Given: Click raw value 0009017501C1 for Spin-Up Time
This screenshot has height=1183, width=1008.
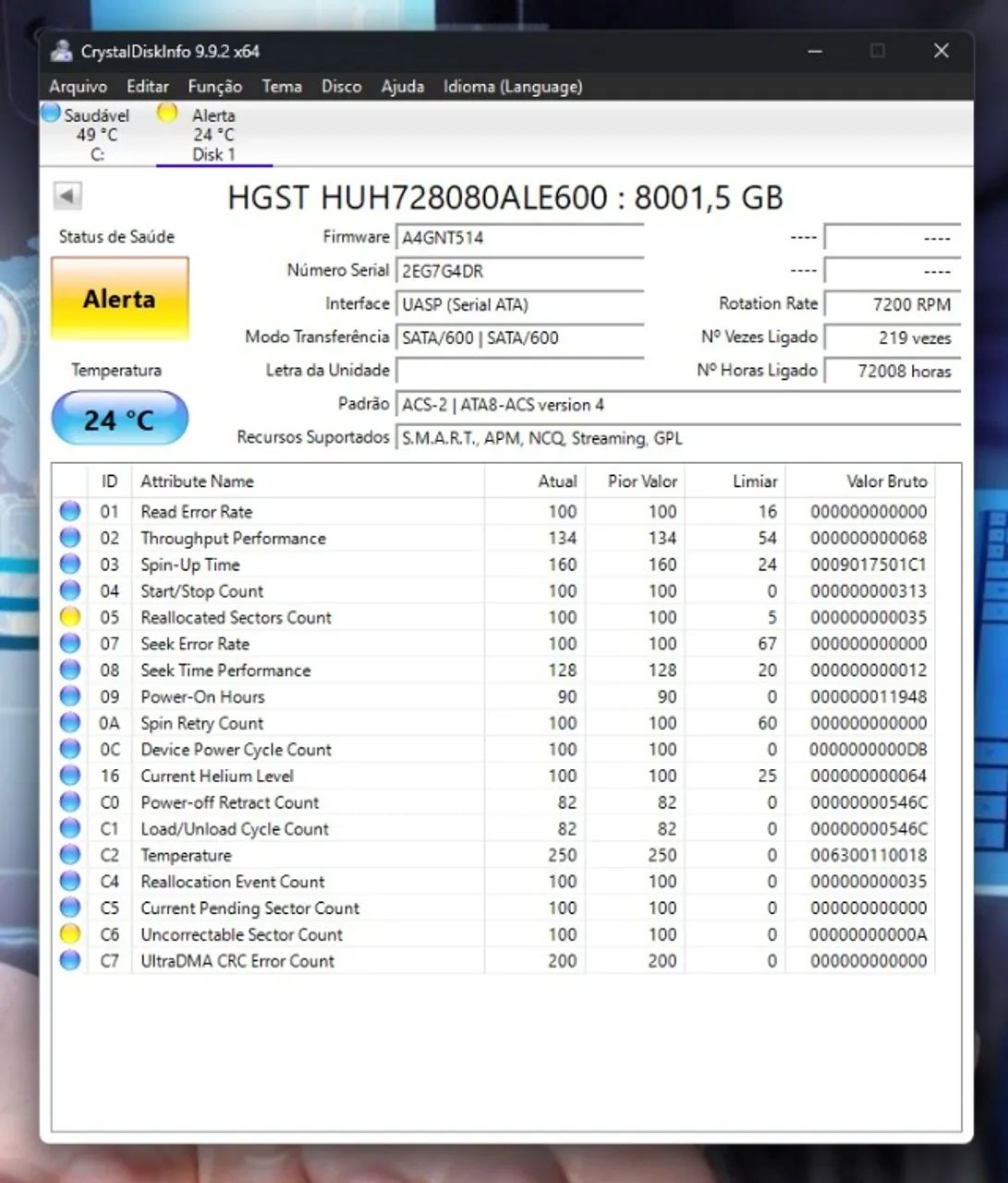Looking at the screenshot, I should point(868,565).
